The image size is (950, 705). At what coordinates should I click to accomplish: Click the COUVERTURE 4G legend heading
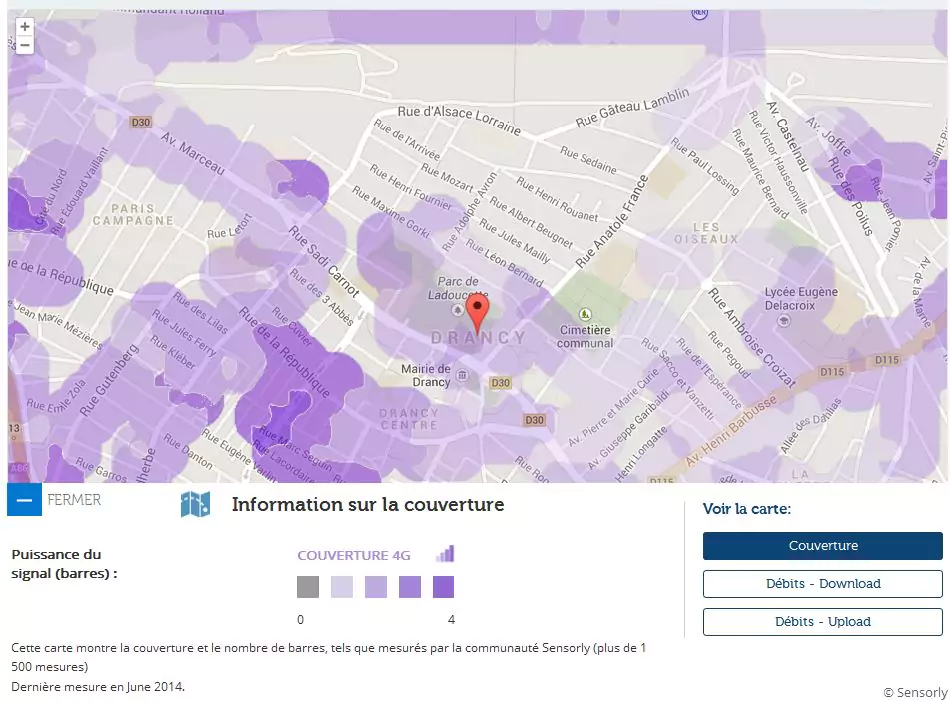354,555
